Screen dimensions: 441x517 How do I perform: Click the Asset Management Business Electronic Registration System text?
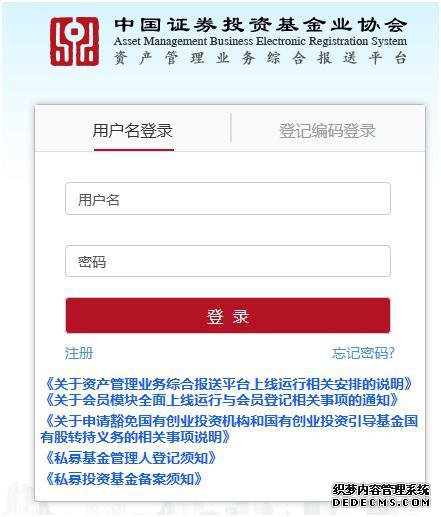tap(260, 42)
